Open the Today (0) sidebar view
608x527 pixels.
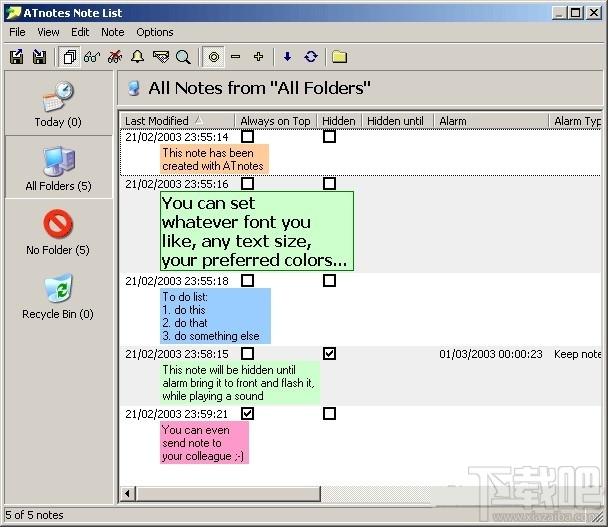(58, 104)
